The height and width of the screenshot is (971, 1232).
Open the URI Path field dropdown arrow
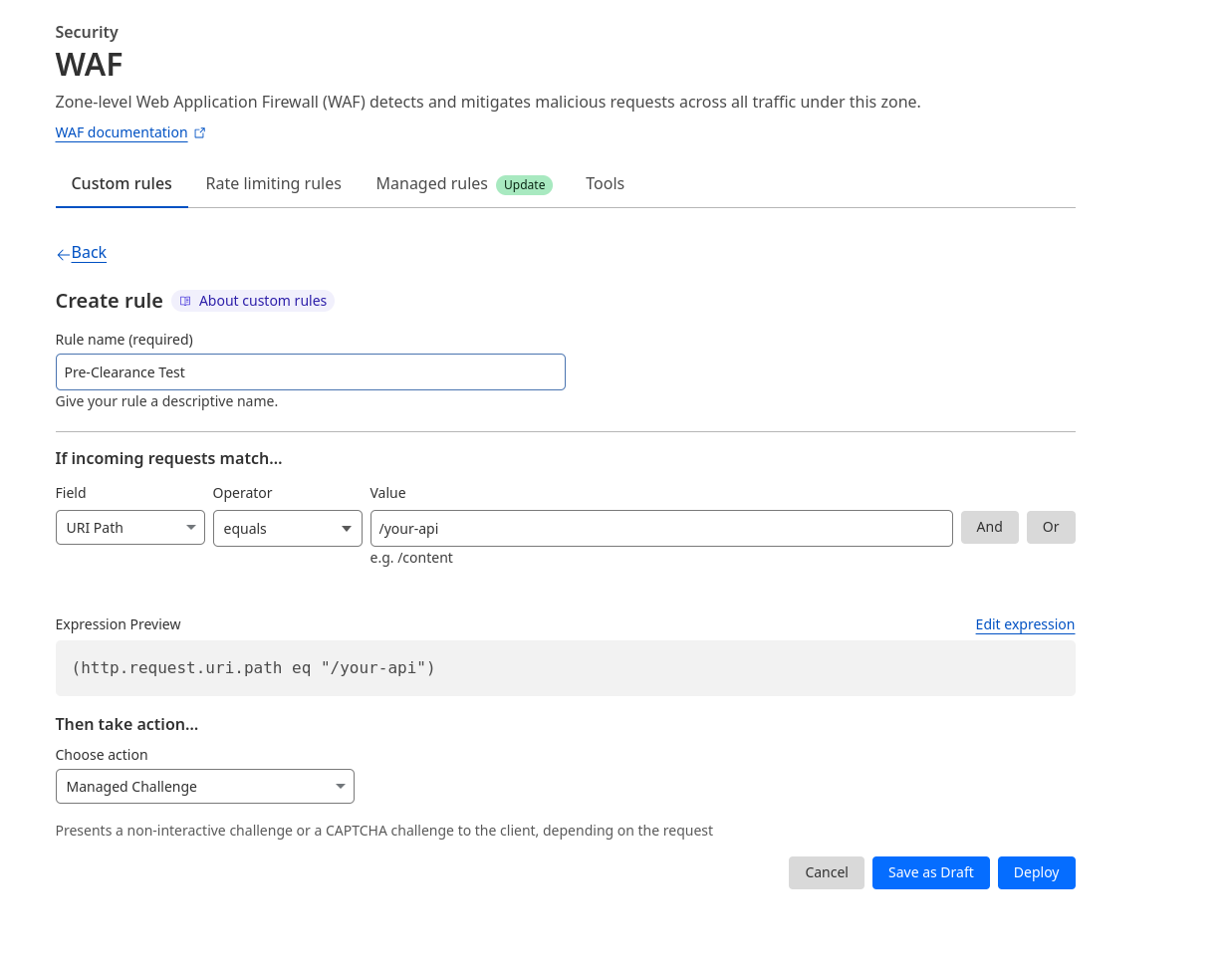[x=193, y=527]
